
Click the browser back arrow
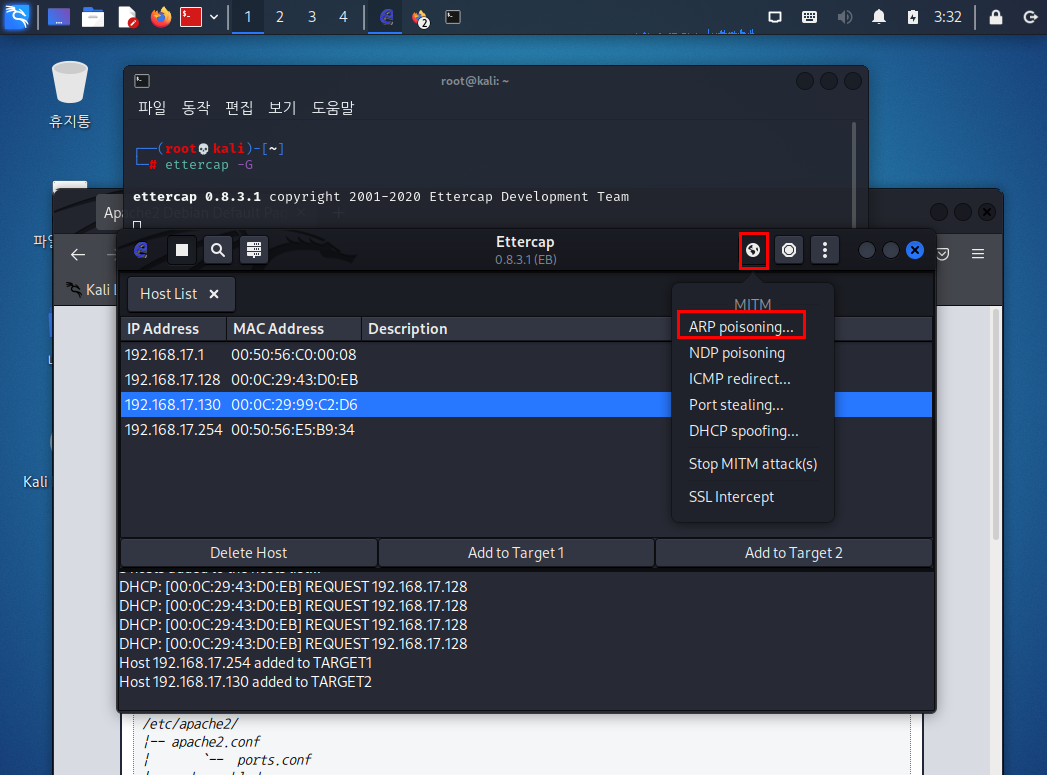coord(78,254)
